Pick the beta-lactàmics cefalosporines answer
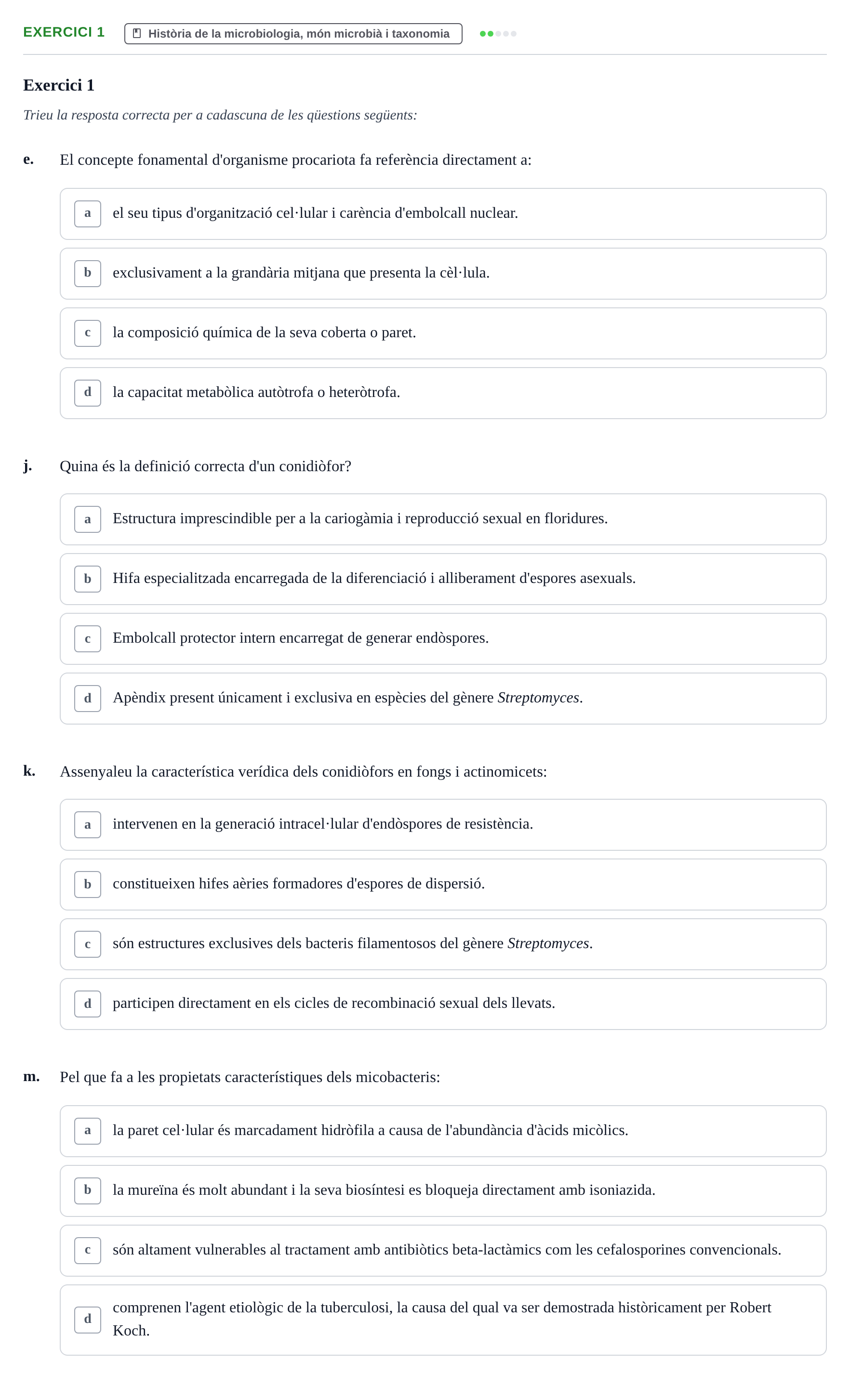Screen dimensions: 850x1400 (x=443, y=1251)
